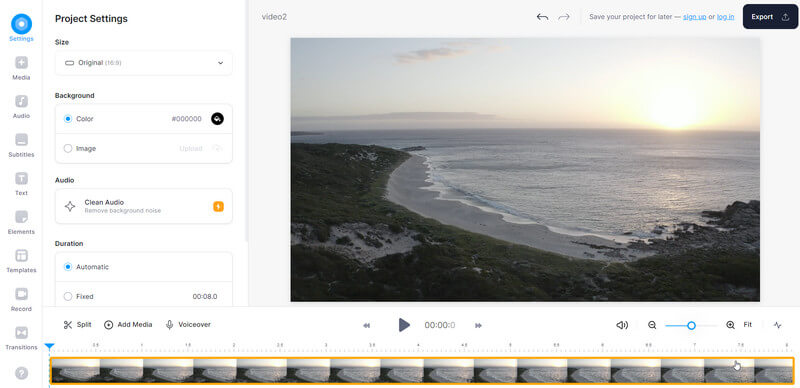
Task: Click the image upload cloud icon
Action: point(217,149)
